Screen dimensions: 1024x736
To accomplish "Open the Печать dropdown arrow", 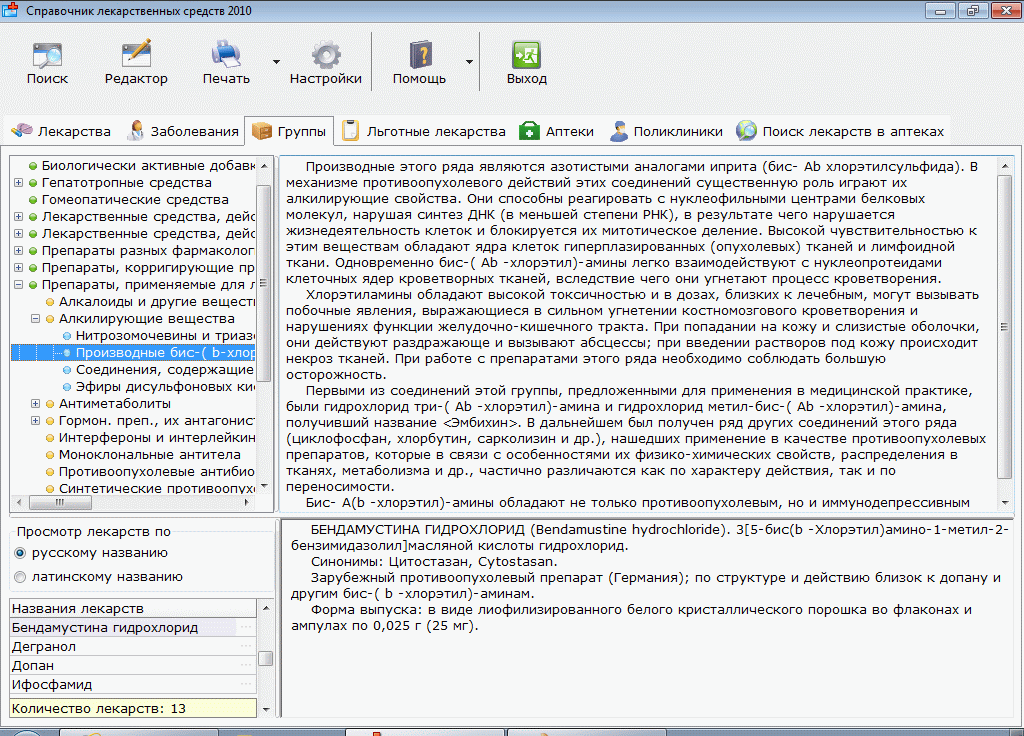I will (276, 62).
